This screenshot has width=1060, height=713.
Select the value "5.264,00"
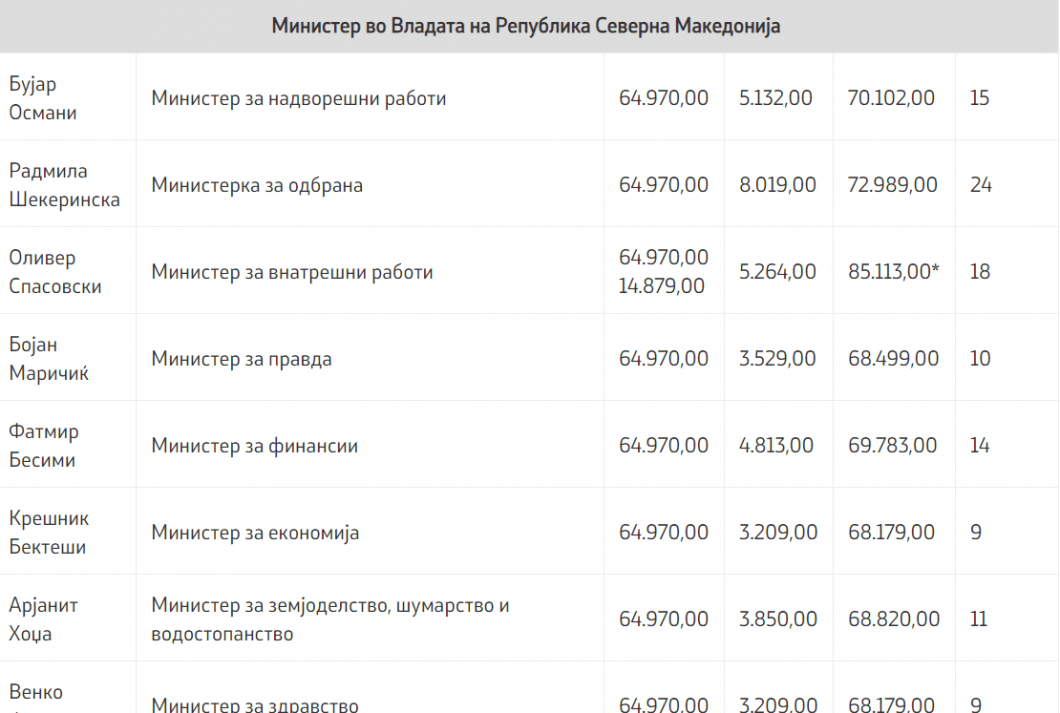point(777,272)
